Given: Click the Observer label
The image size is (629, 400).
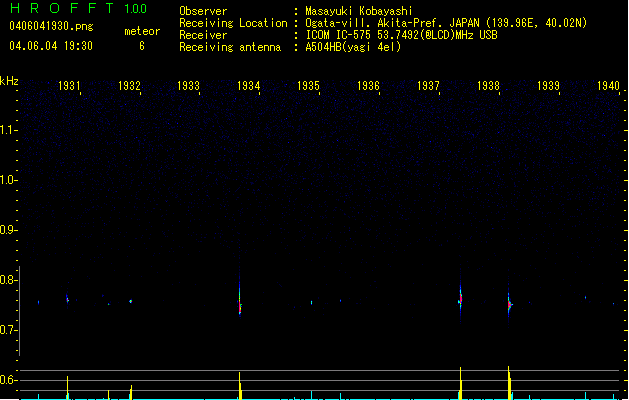Looking at the screenshot, I should pos(203,11).
